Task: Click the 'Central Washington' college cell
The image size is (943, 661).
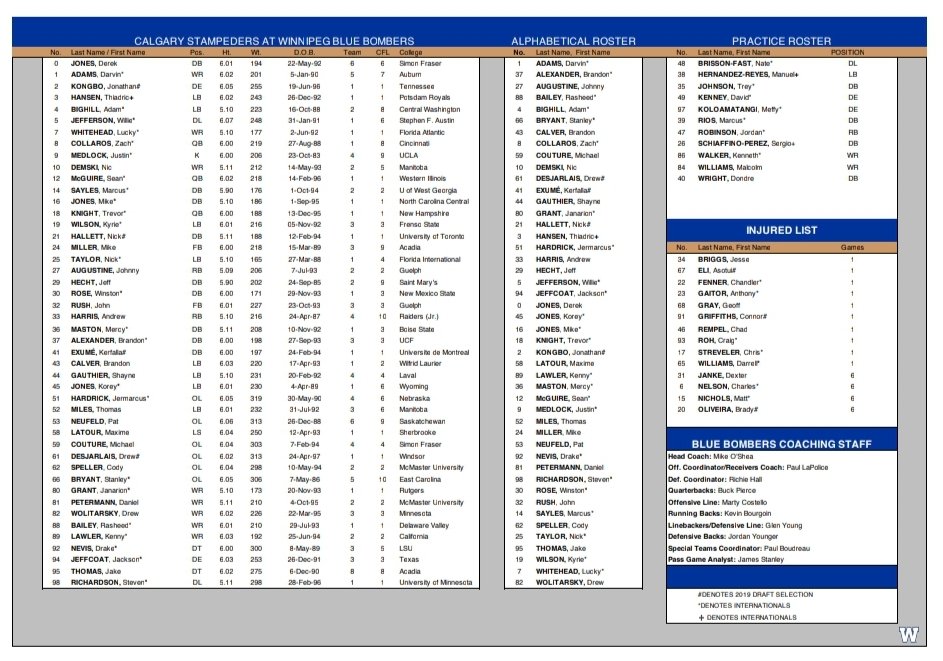Action: click(429, 109)
